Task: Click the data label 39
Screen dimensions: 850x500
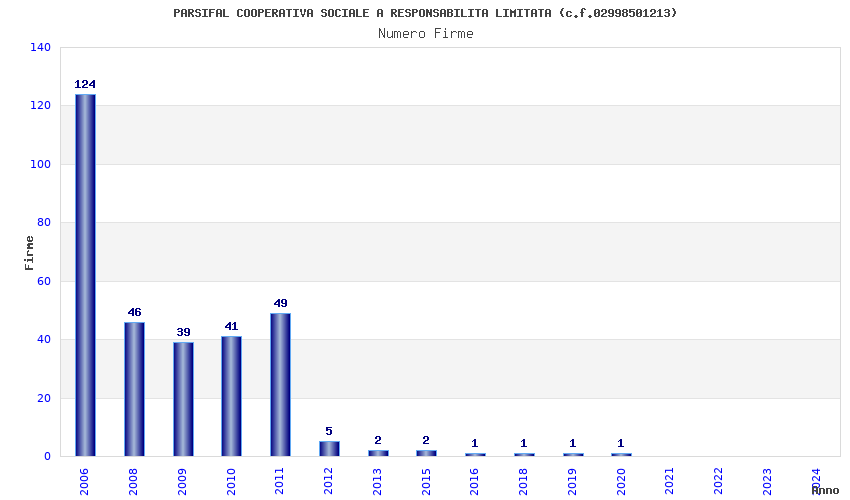Action: point(183,332)
